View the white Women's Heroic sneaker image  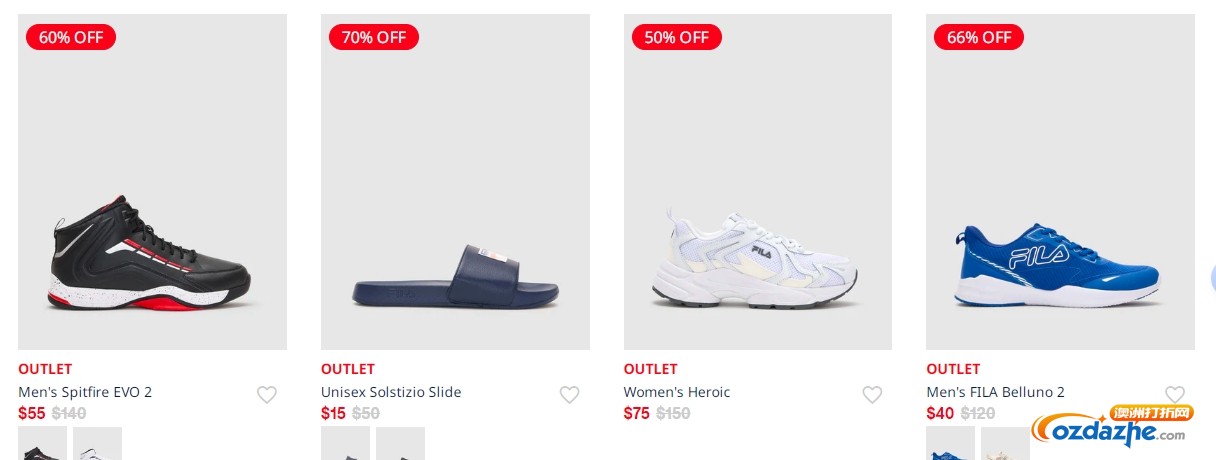(x=758, y=182)
